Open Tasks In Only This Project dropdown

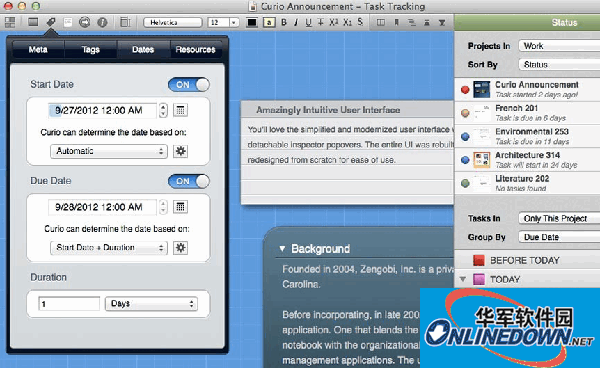point(559,218)
